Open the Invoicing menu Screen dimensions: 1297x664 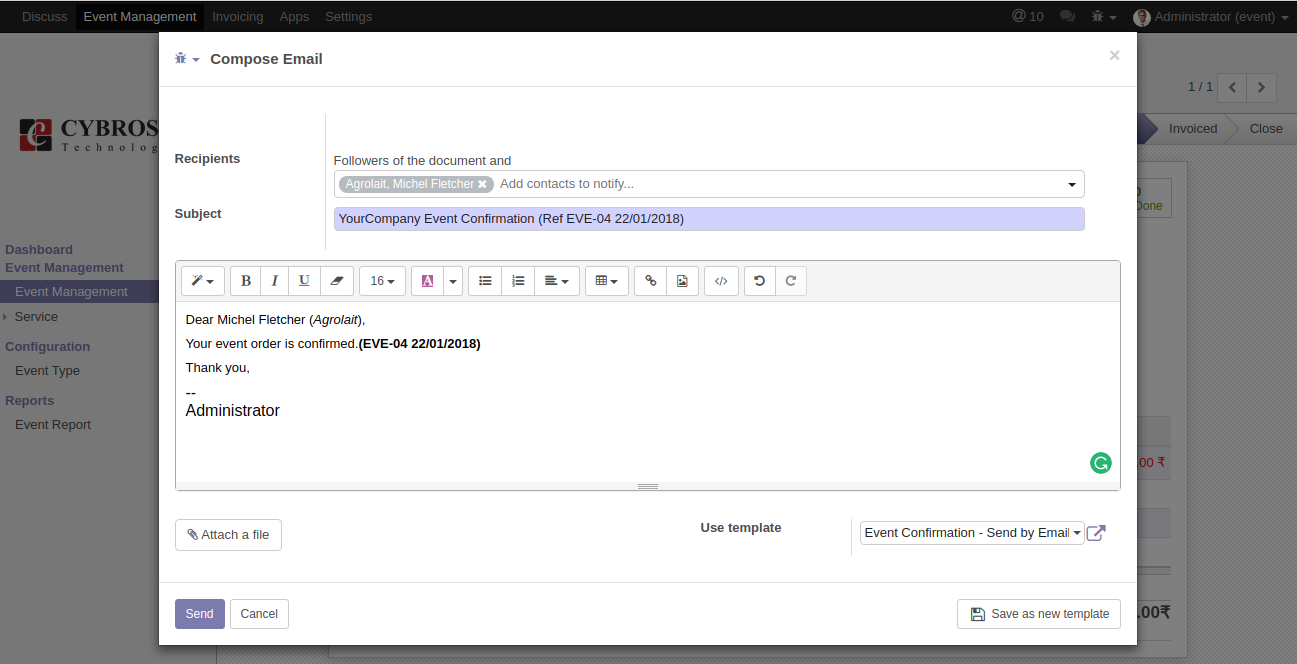point(238,16)
